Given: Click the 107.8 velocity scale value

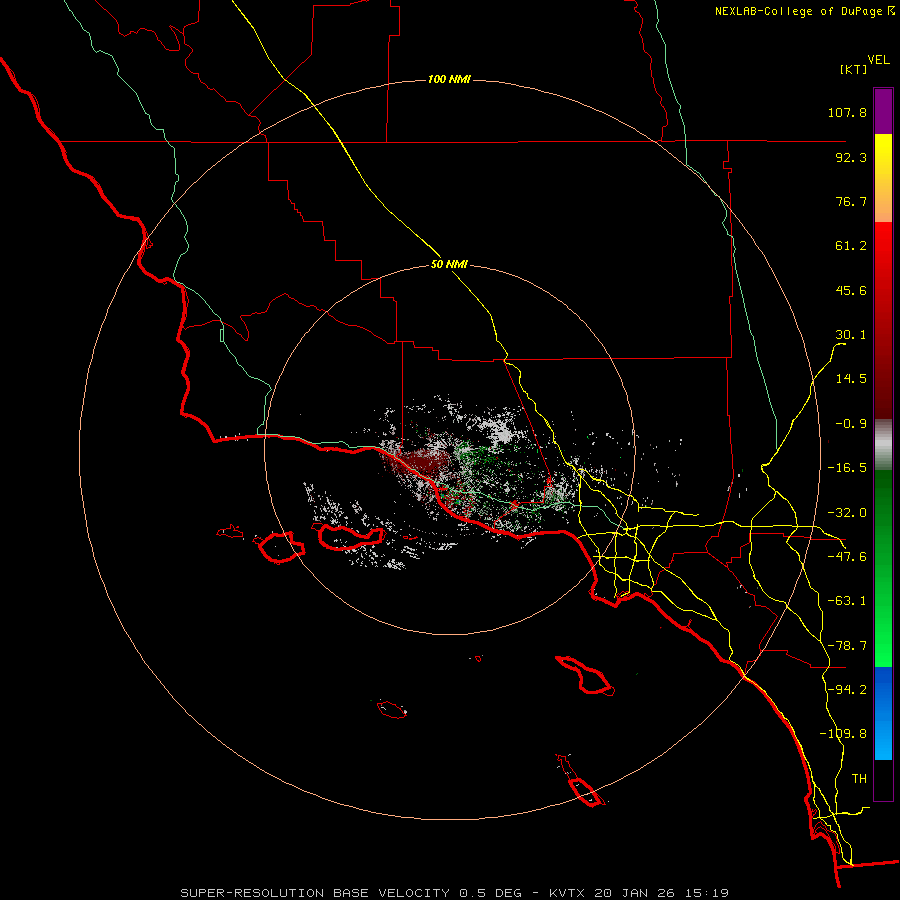Looking at the screenshot, I should (847, 112).
